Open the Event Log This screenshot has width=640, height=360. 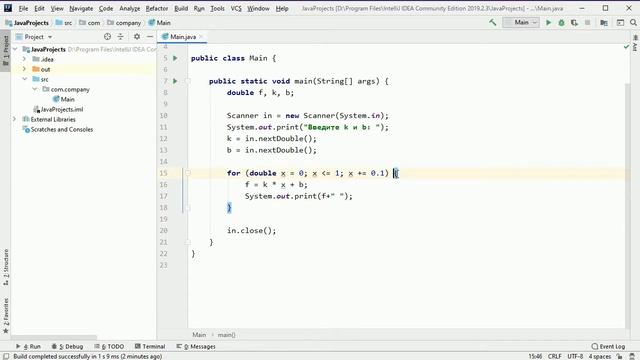click(x=608, y=347)
